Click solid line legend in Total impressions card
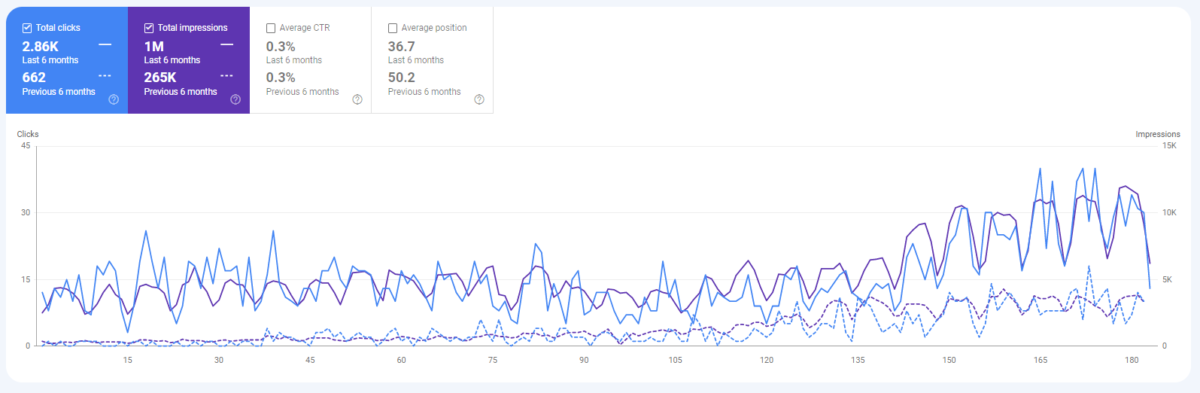1200x393 pixels. 227,45
